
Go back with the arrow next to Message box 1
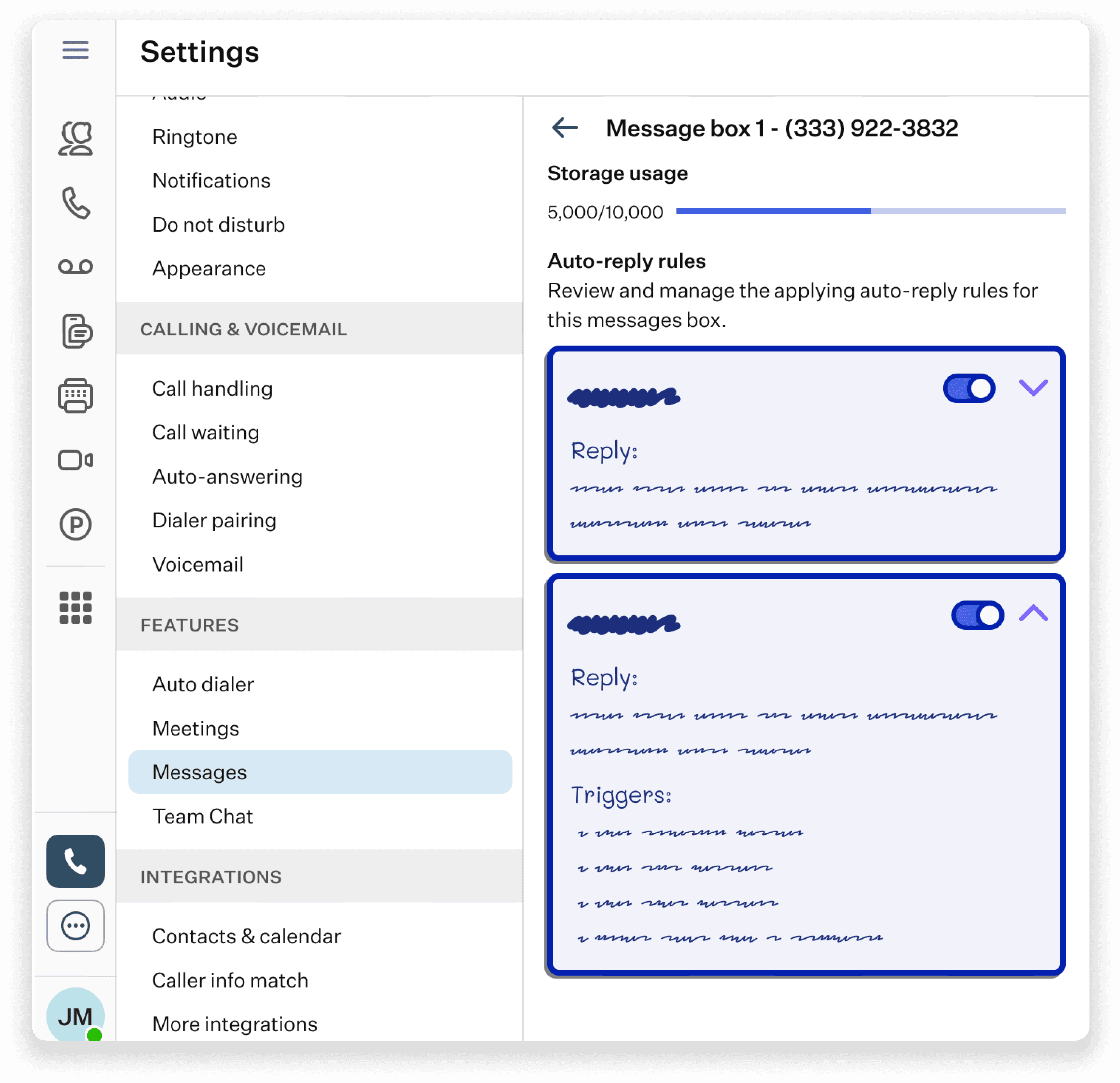(x=565, y=127)
